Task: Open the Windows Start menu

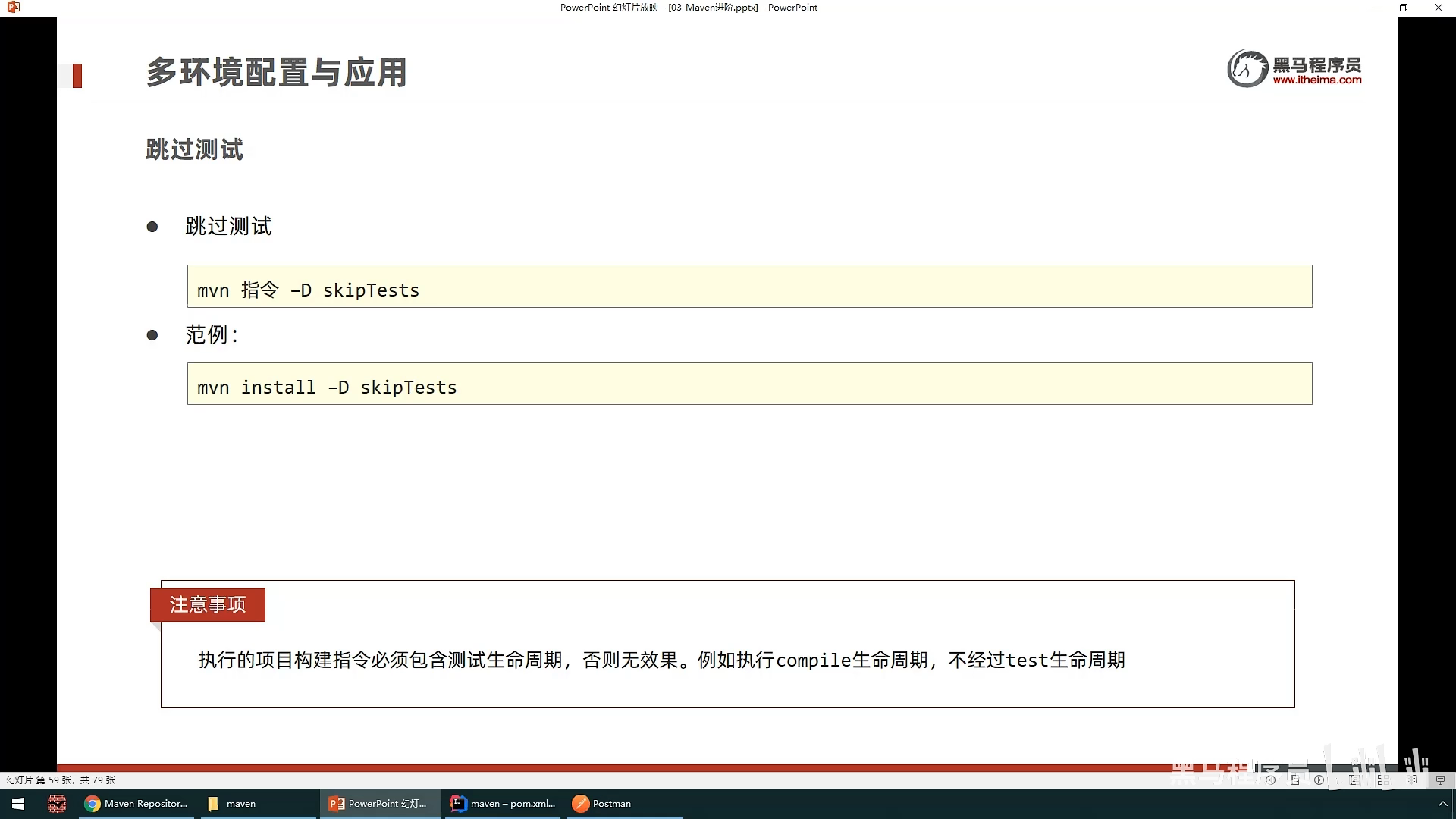Action: coord(18,804)
